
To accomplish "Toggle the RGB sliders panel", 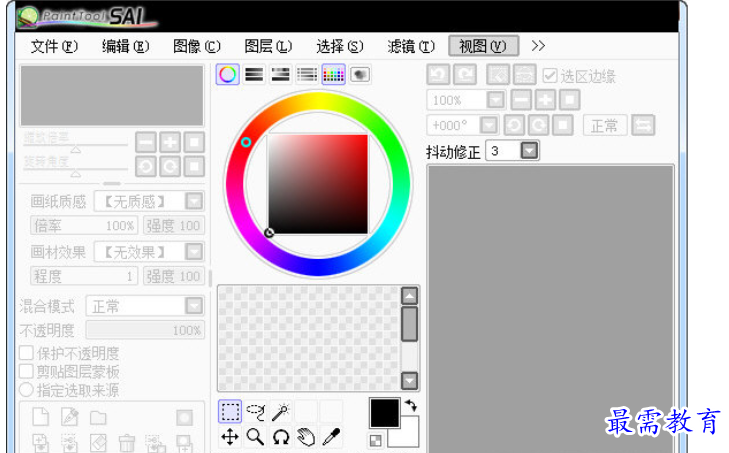I will [254, 74].
